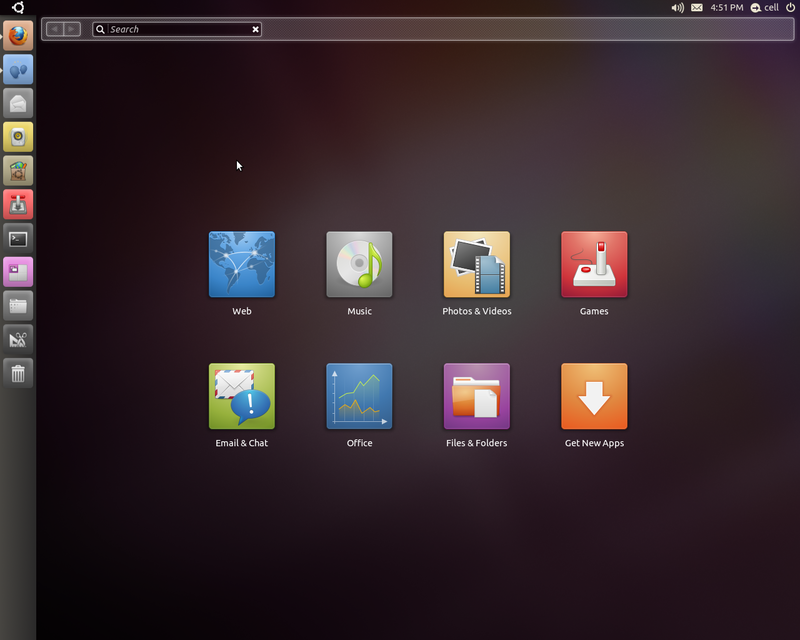Viewport: 800px width, 640px height.
Task: Clear the search field with X
Action: (x=255, y=30)
